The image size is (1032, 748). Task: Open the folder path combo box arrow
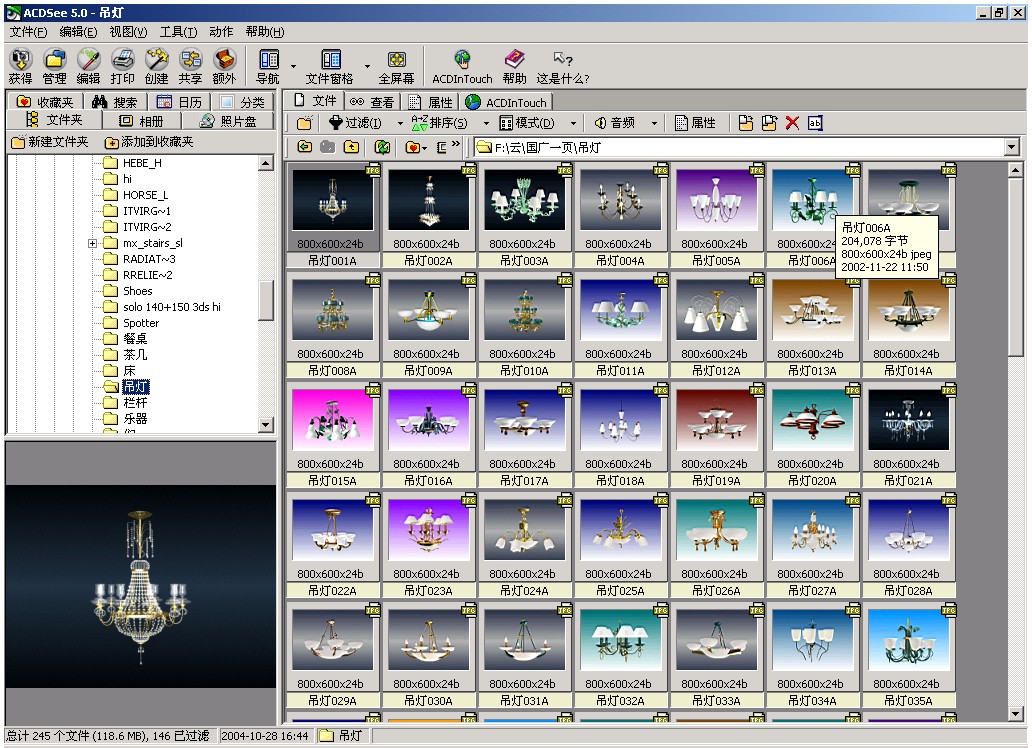(1010, 148)
